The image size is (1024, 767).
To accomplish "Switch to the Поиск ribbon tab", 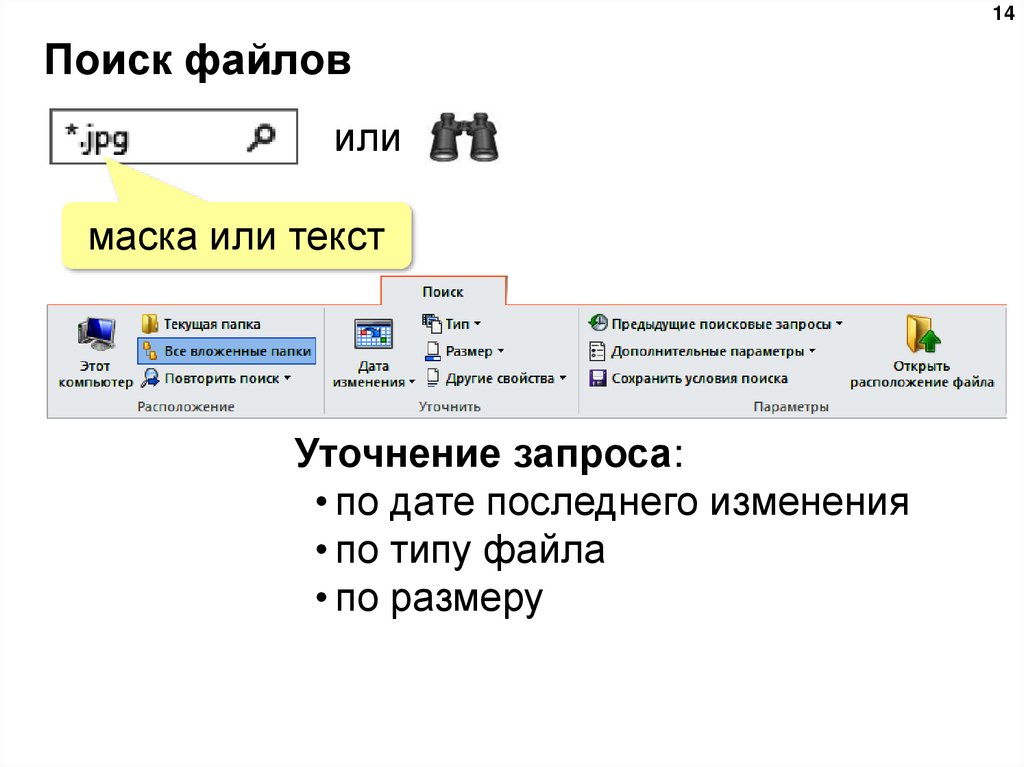I will coord(444,291).
